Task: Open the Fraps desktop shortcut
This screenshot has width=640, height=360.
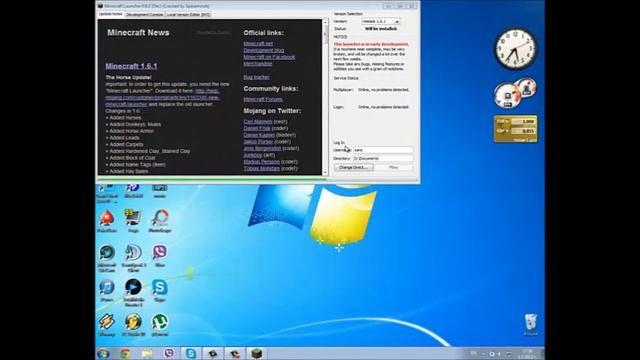Action: pos(133,218)
